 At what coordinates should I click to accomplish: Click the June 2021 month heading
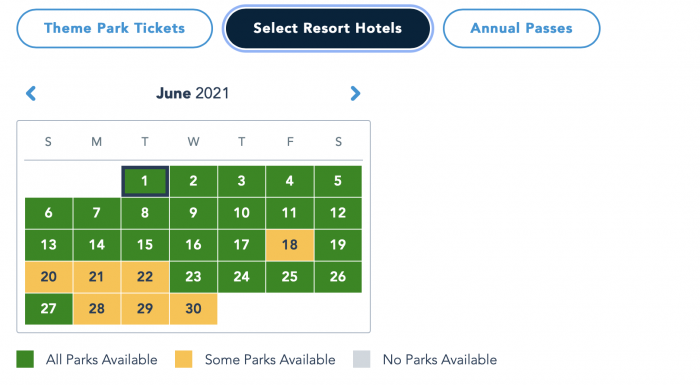(x=192, y=93)
